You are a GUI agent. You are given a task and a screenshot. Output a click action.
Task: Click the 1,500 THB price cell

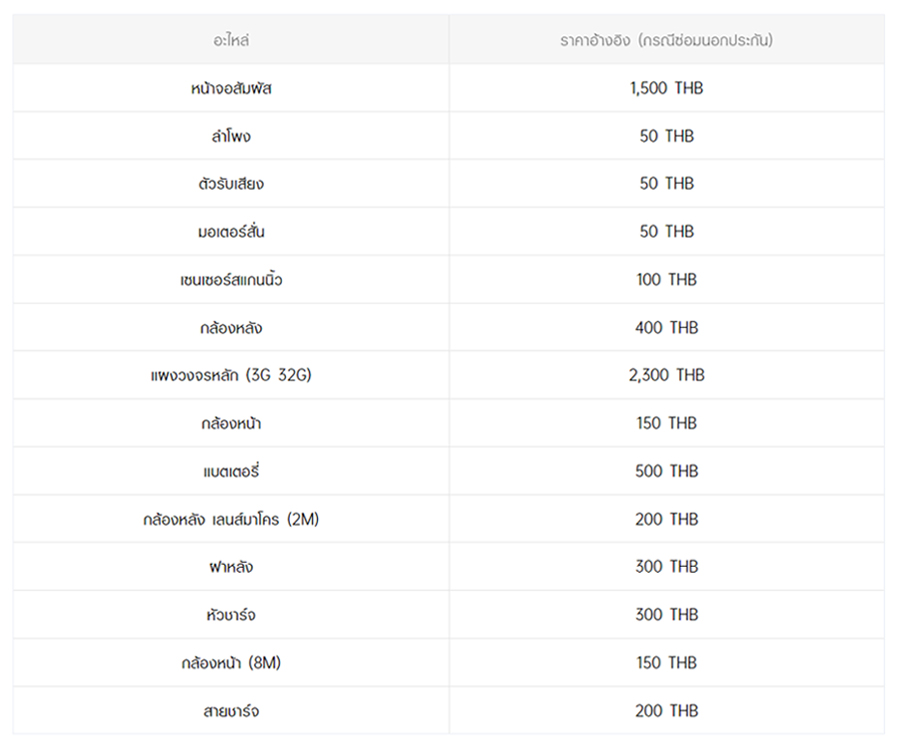coord(666,88)
